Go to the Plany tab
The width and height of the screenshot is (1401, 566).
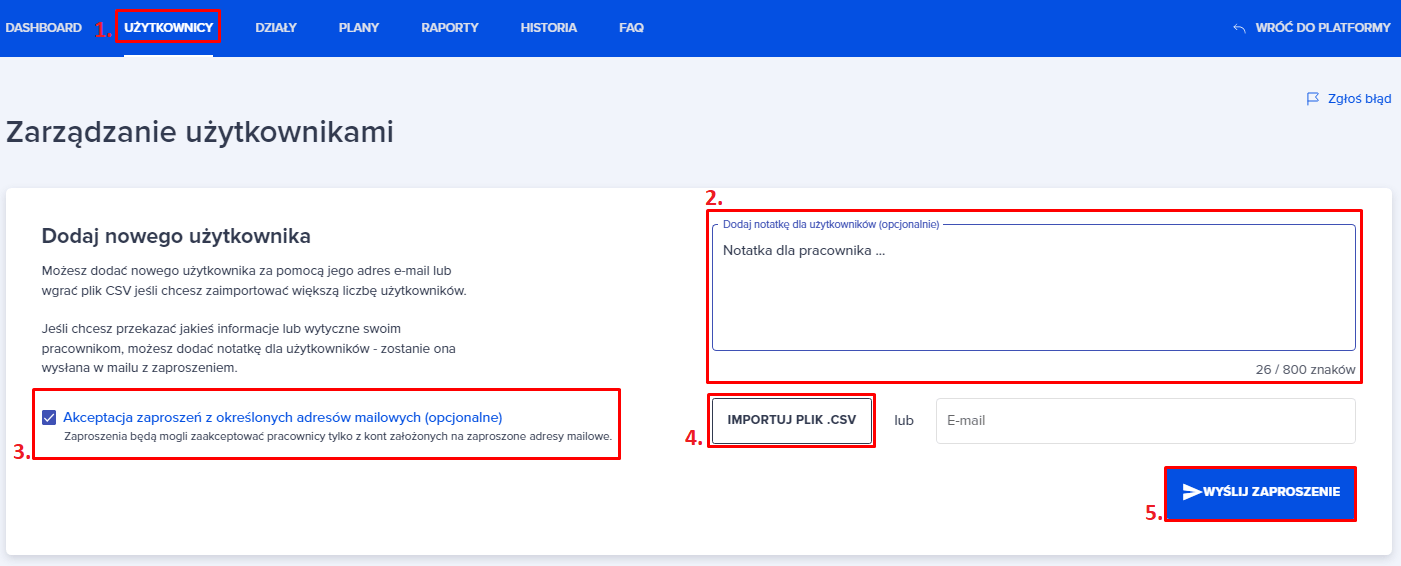coord(359,28)
